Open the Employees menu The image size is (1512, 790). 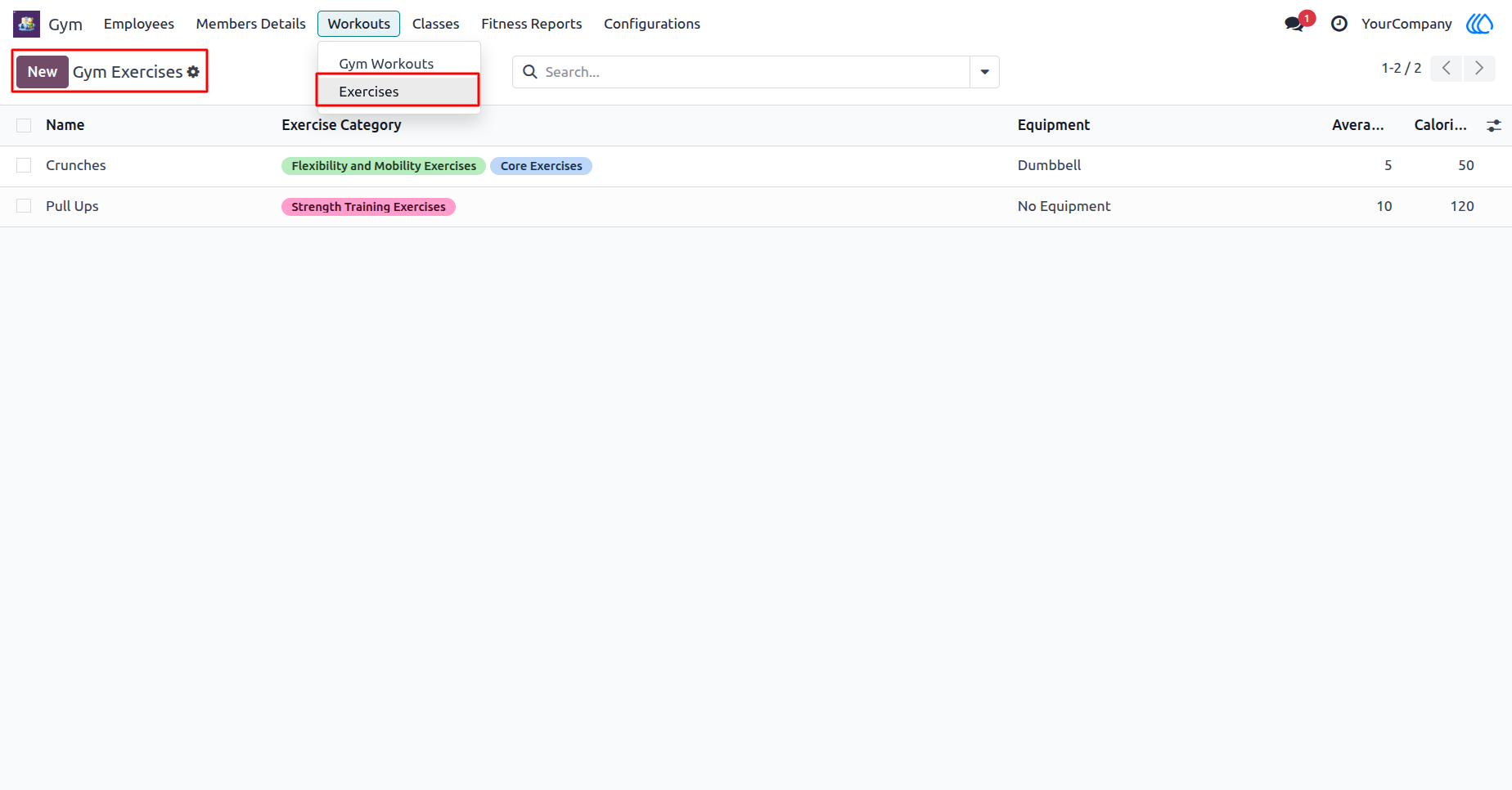tap(139, 24)
